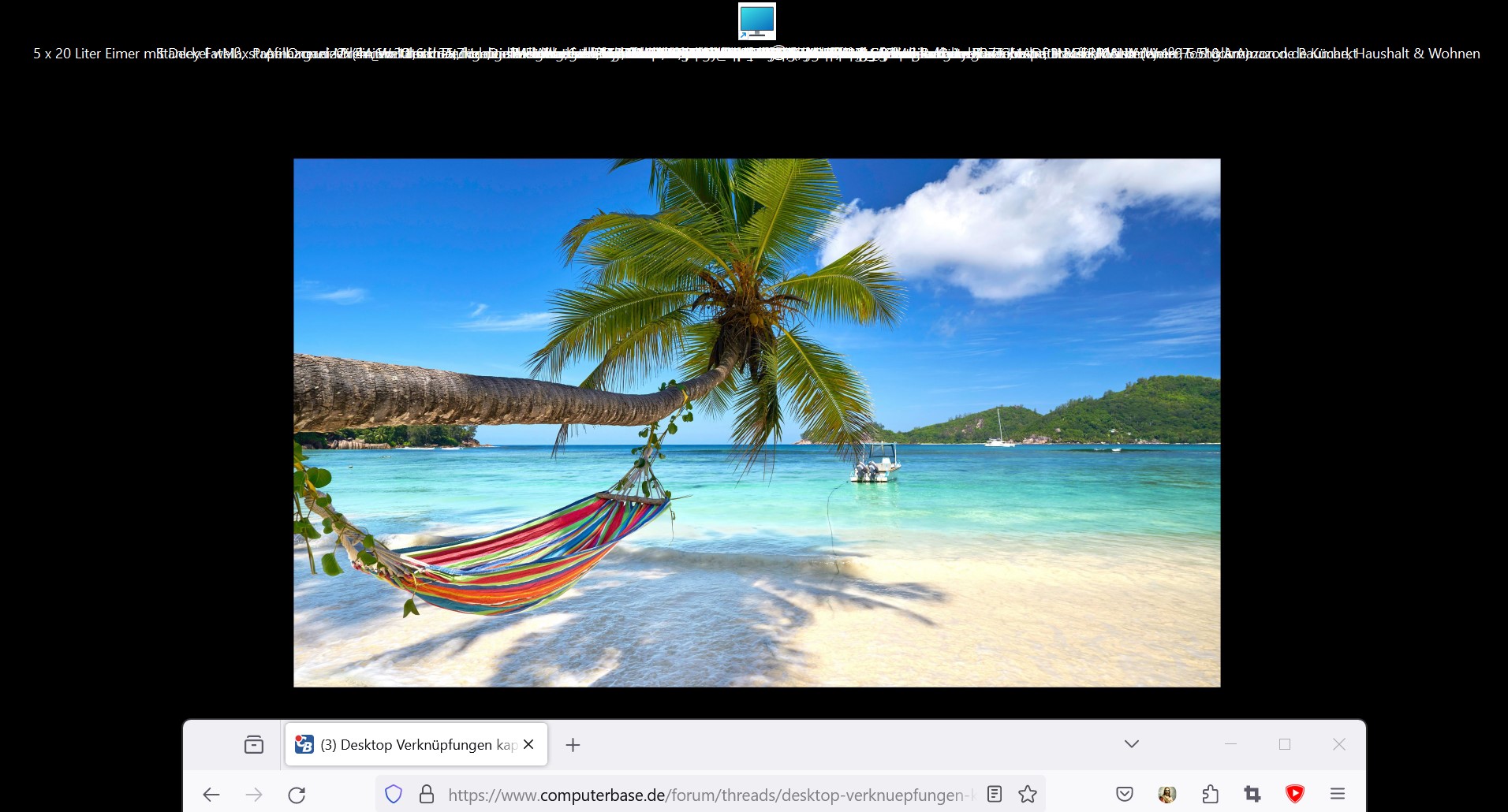
Task: Close the Desktop Verknüpfungen tab
Action: click(x=528, y=744)
